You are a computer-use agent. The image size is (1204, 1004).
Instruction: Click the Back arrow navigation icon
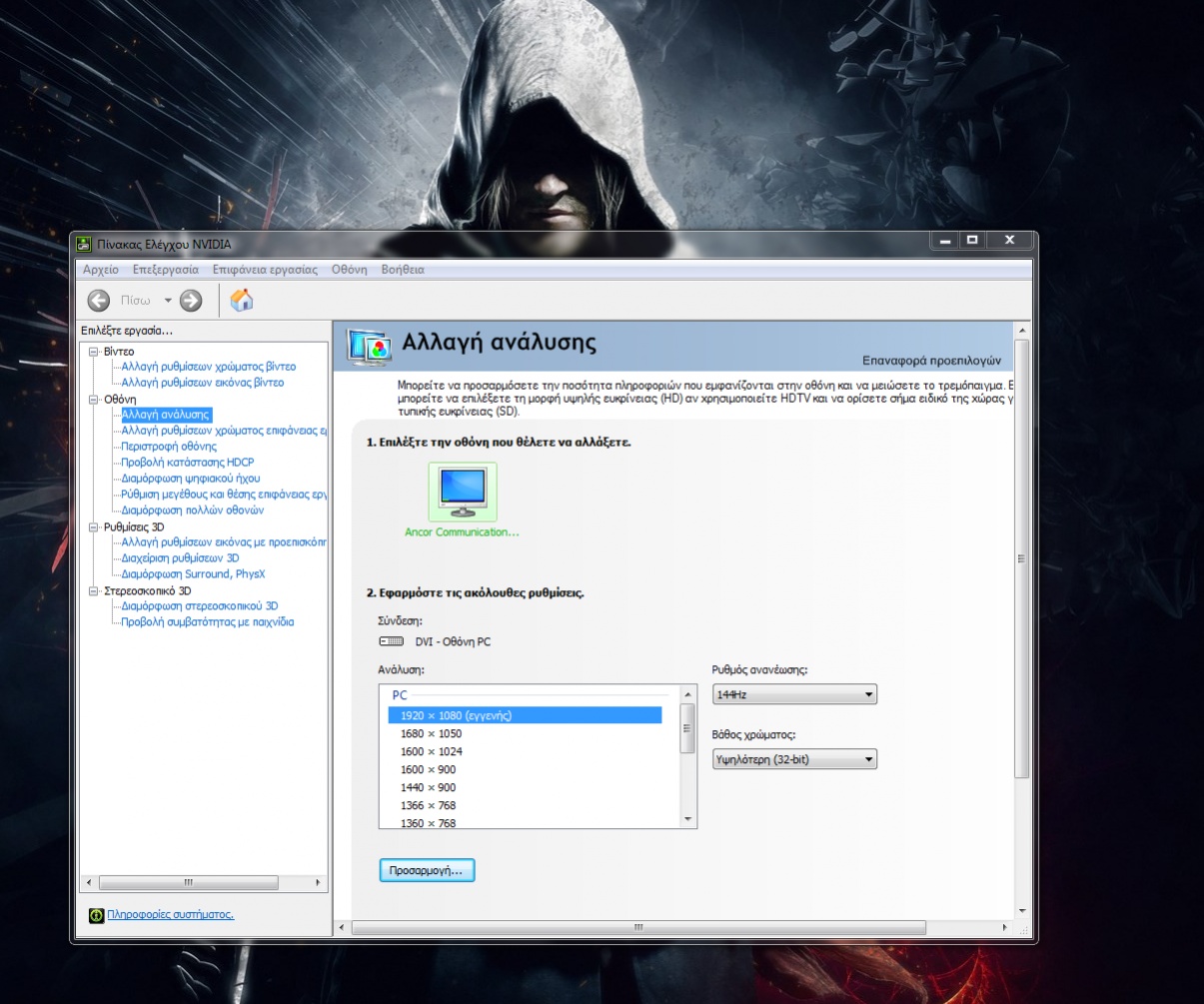98,300
